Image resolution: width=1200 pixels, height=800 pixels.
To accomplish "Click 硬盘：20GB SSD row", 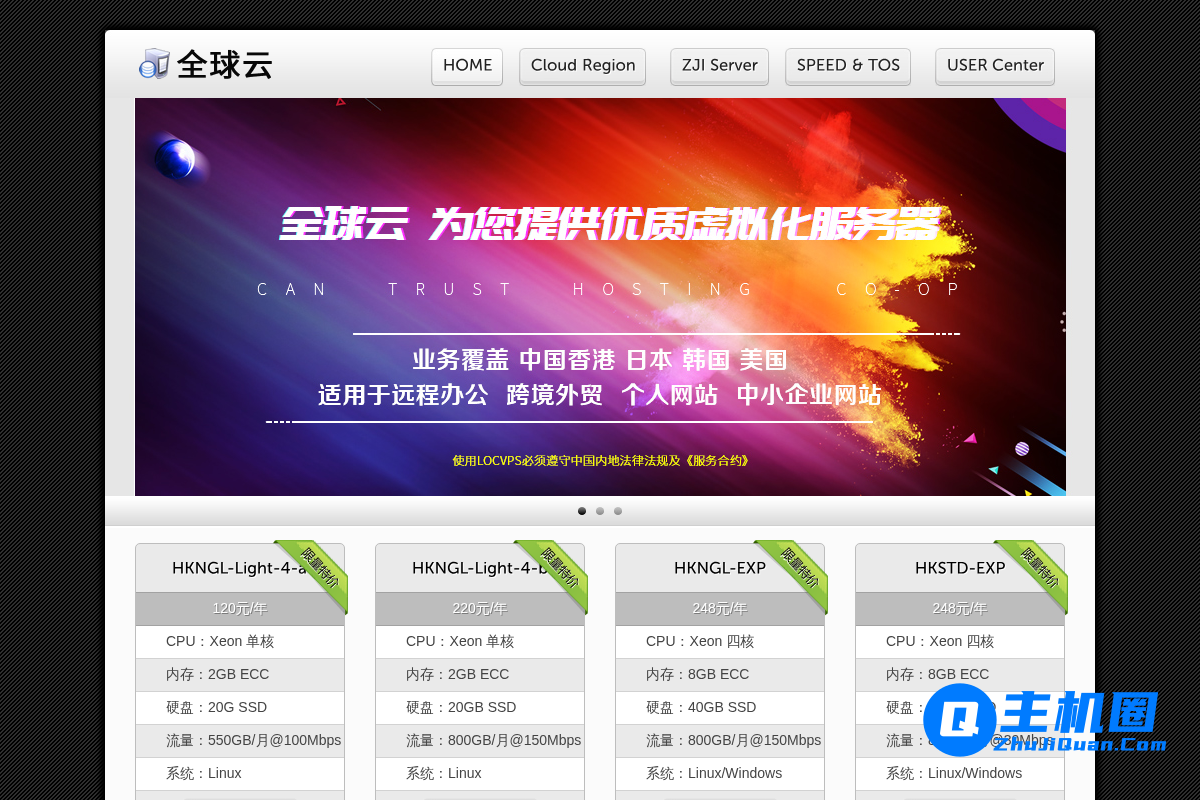I will [480, 707].
